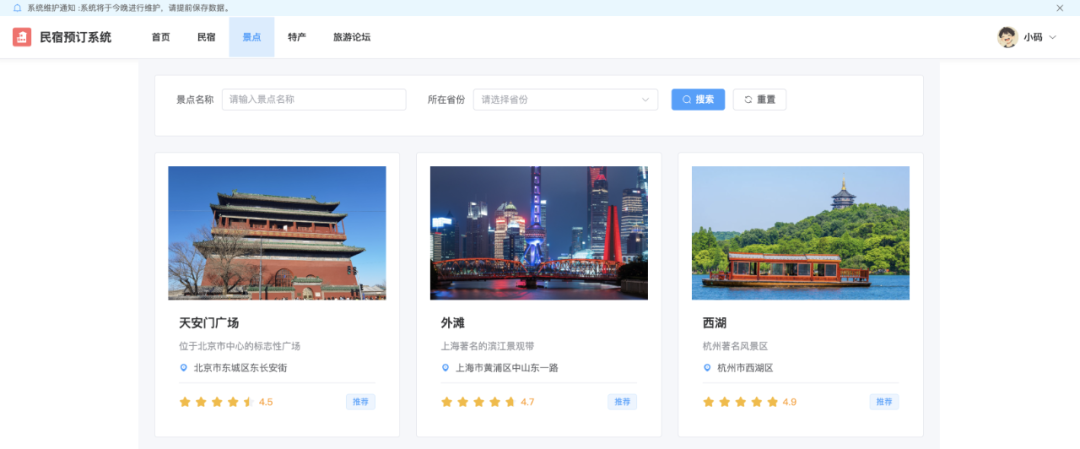
Task: Open the 外滩 night skyline photo
Action: point(539,233)
